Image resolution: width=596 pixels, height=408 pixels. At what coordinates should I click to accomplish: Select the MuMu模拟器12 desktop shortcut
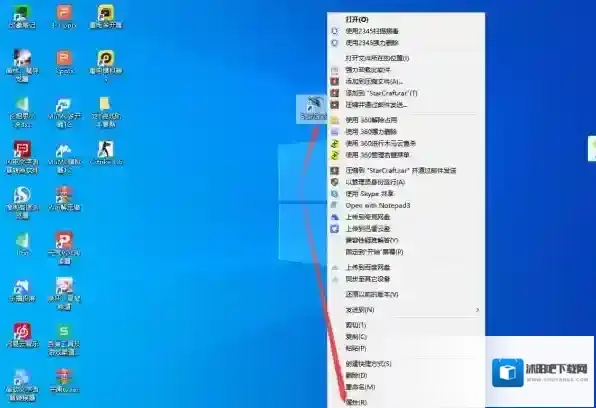tap(64, 159)
